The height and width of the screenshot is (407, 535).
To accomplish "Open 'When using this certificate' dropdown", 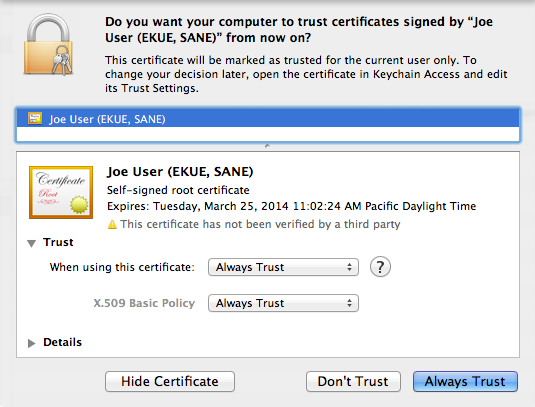I will click(283, 267).
